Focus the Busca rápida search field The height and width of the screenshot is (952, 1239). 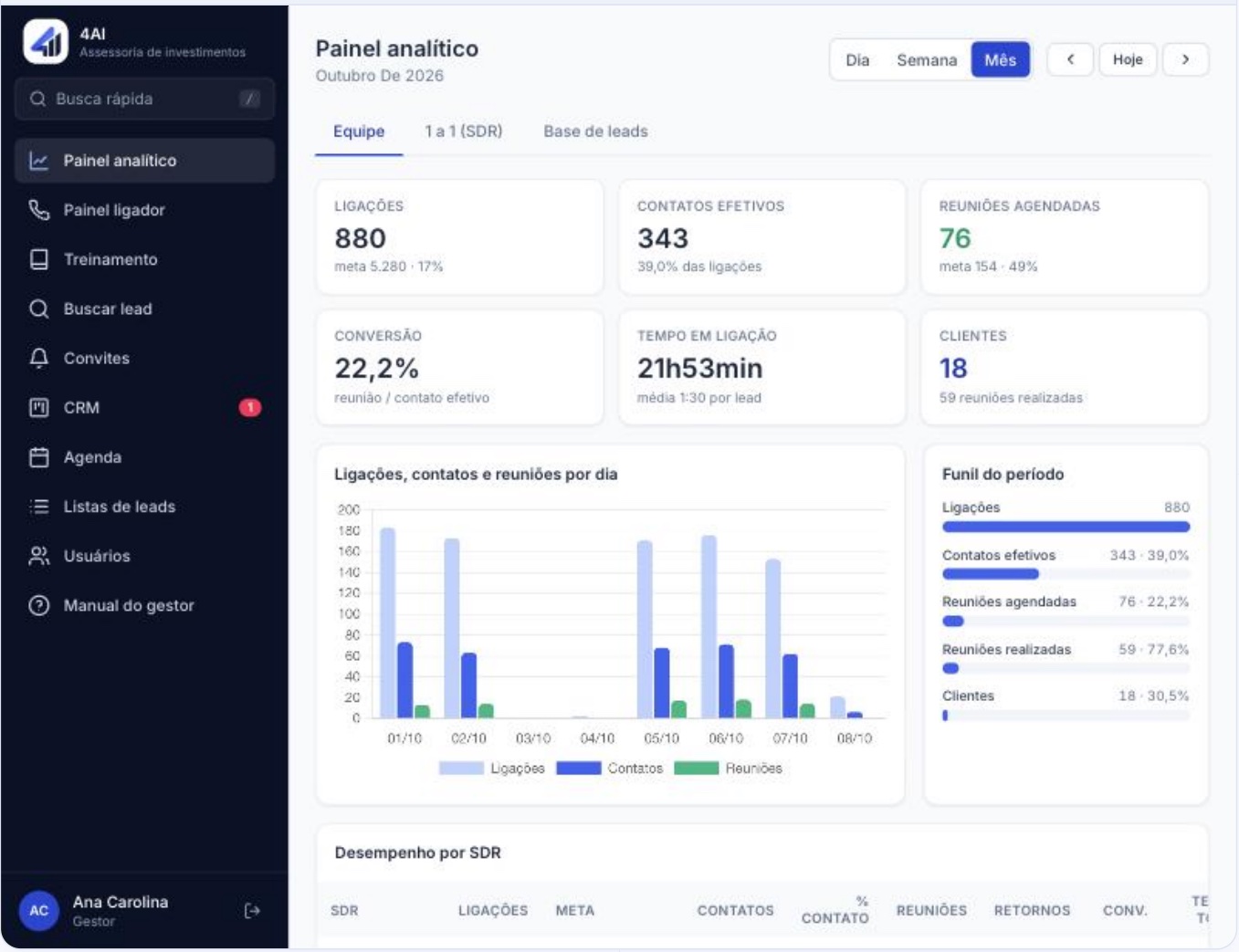pyautogui.click(x=145, y=99)
